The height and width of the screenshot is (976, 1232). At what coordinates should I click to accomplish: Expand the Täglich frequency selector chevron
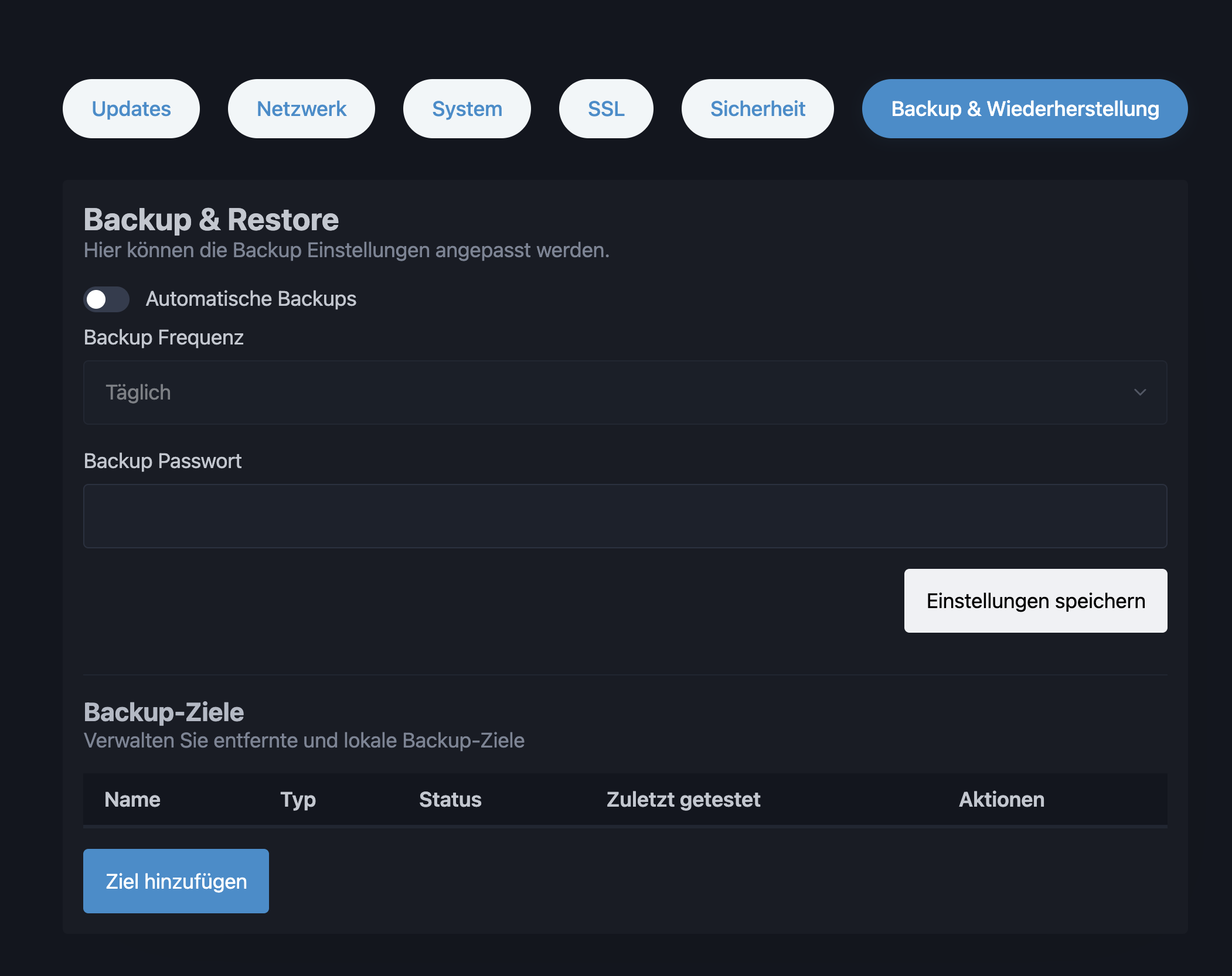[1140, 393]
